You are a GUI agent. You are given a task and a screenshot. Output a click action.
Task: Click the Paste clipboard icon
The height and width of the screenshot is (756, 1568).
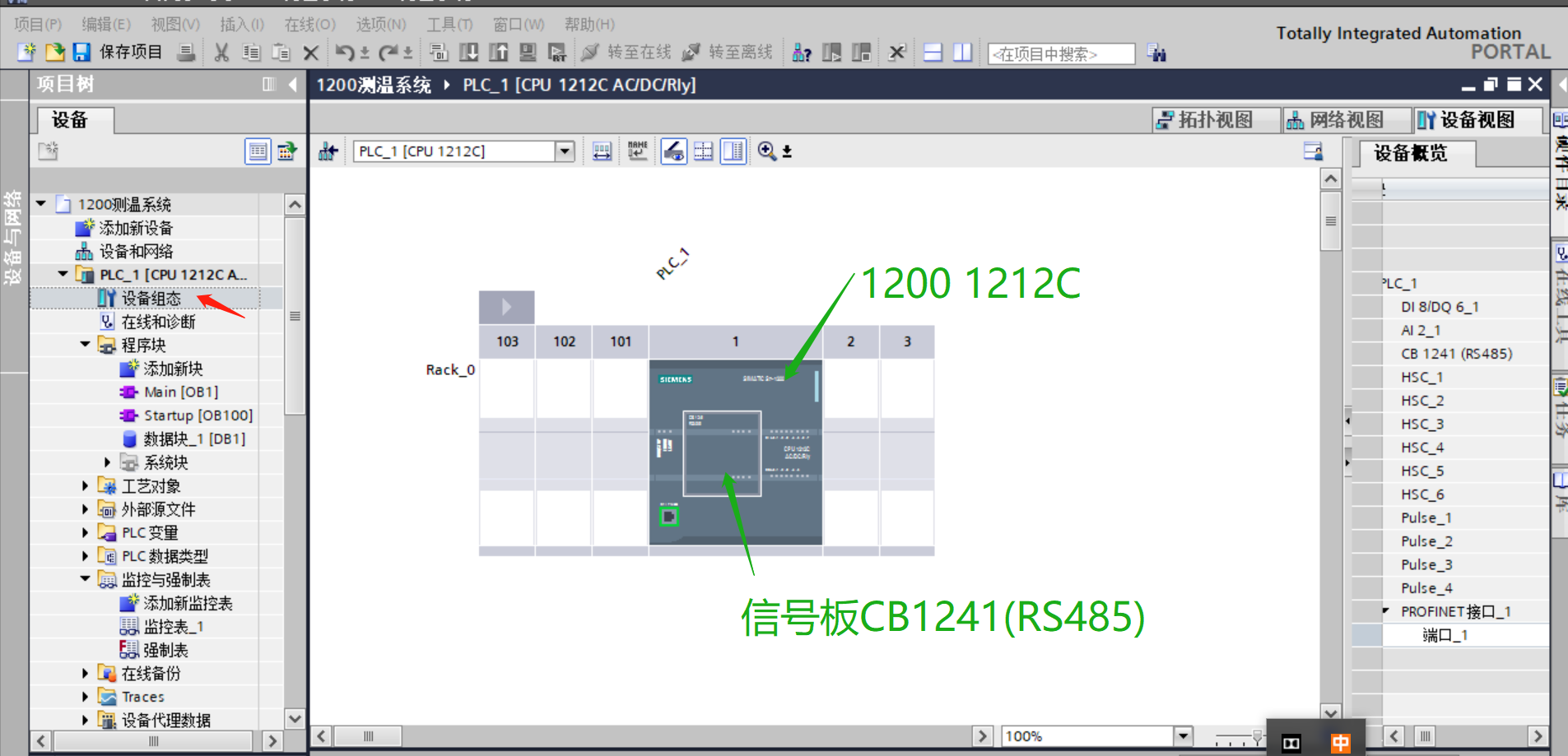pyautogui.click(x=281, y=53)
